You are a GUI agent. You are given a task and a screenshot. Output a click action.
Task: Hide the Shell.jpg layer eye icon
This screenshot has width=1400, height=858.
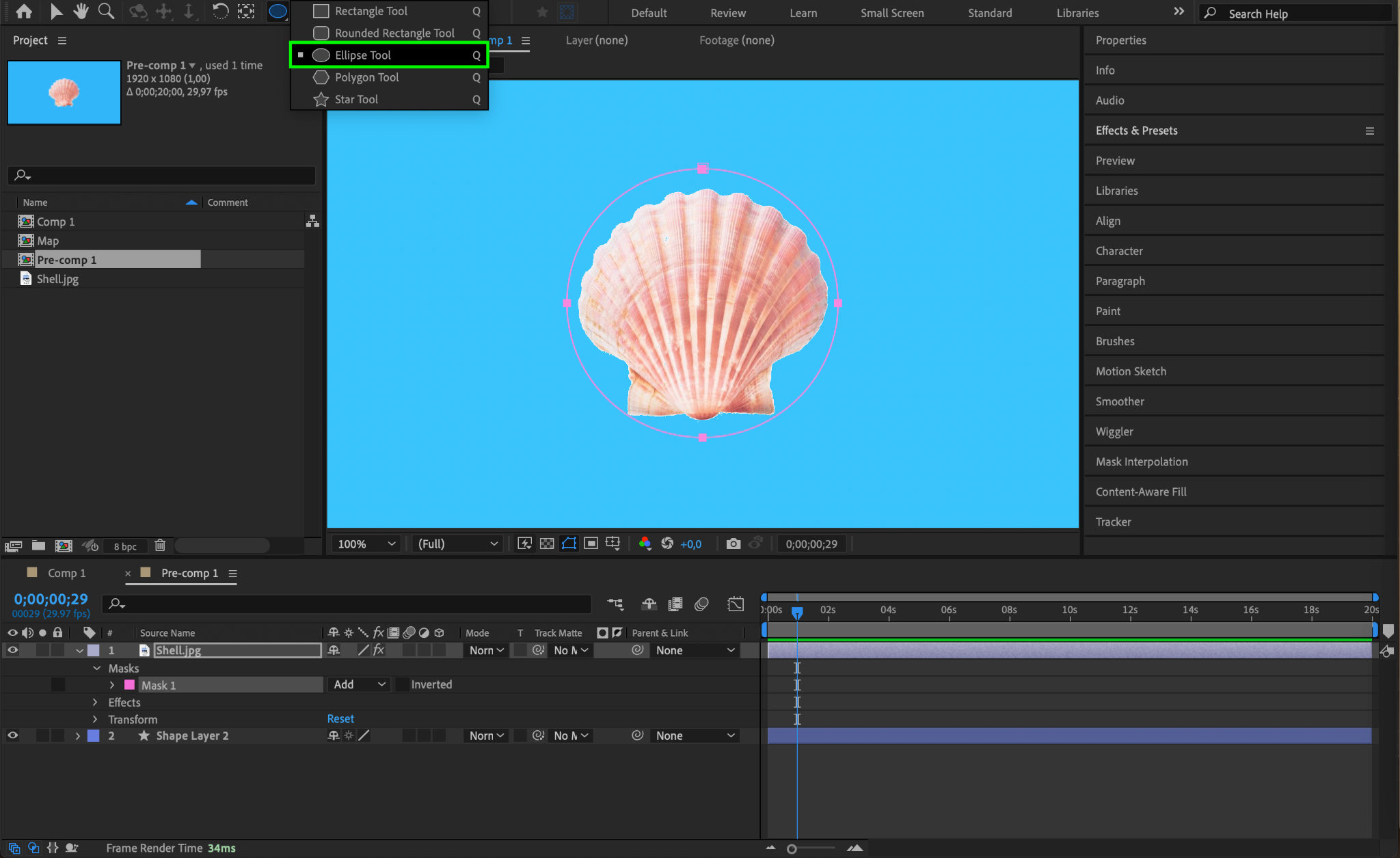pyautogui.click(x=12, y=650)
